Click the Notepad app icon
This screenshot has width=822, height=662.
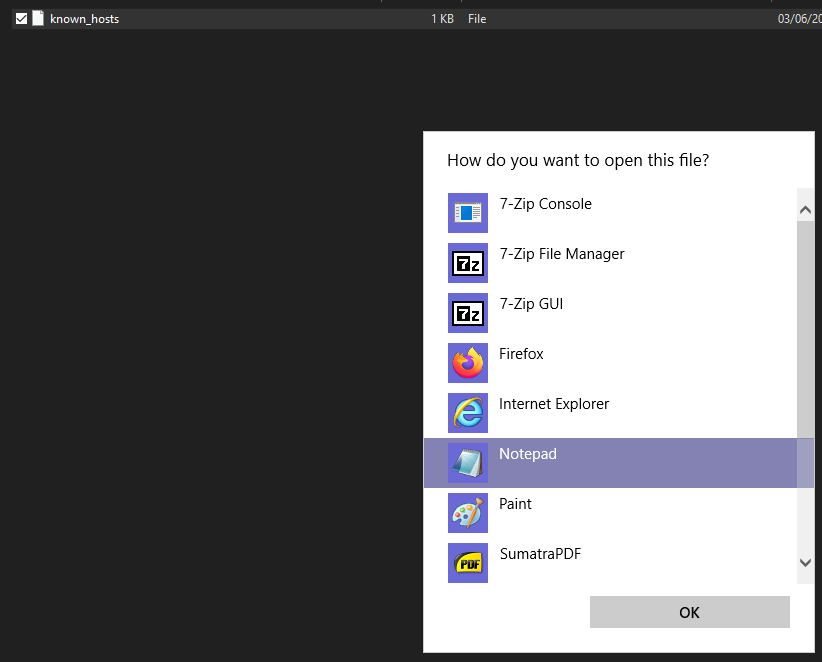pyautogui.click(x=467, y=463)
